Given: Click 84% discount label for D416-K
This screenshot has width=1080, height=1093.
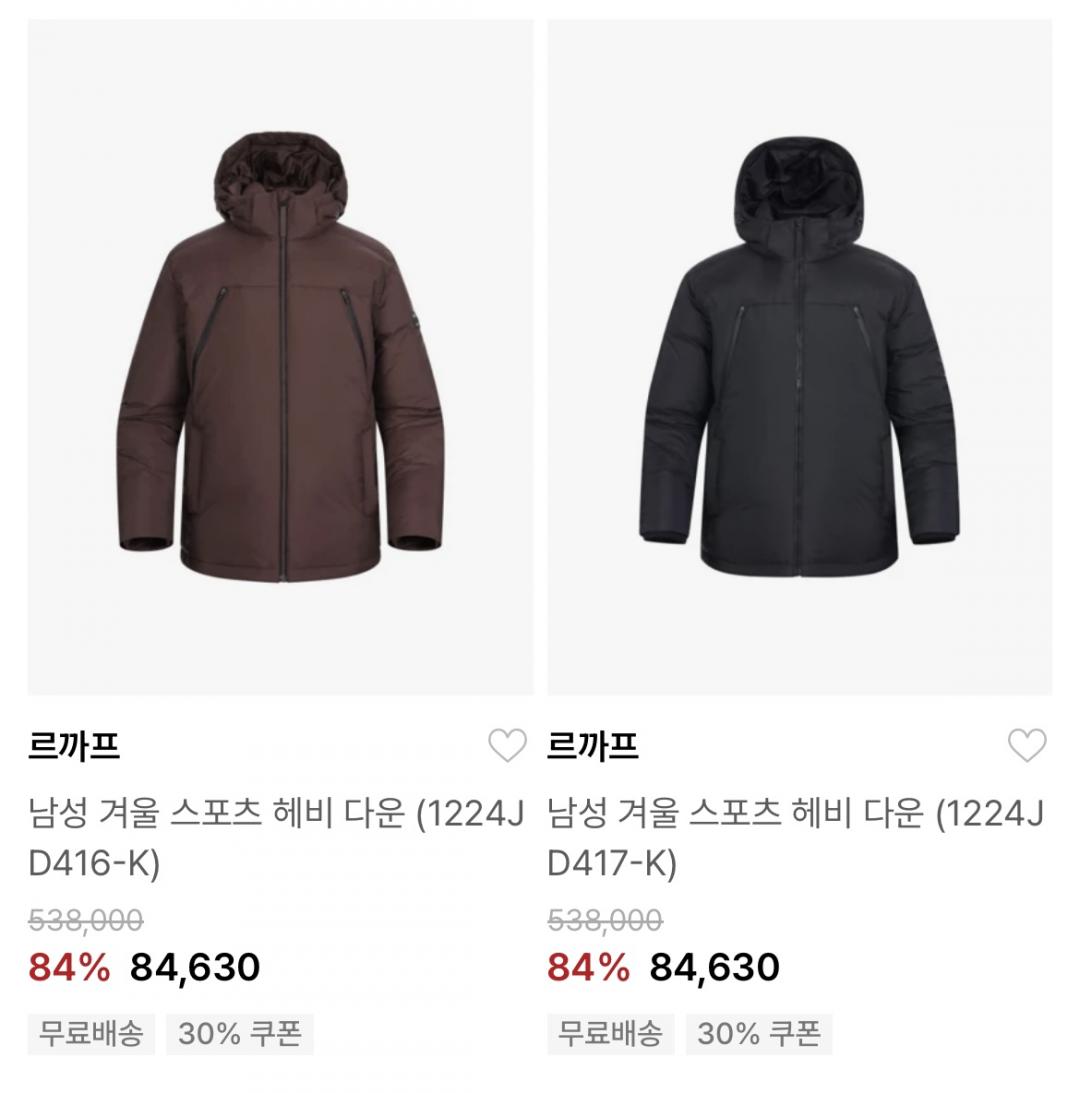Looking at the screenshot, I should tap(69, 968).
